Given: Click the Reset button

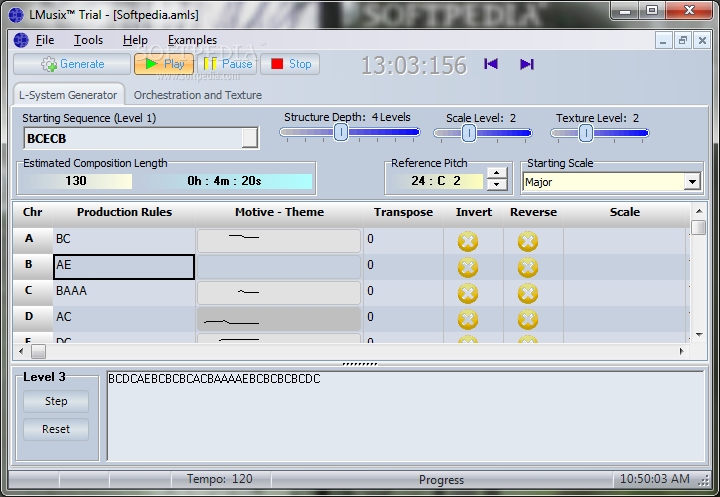Looking at the screenshot, I should click(x=56, y=429).
